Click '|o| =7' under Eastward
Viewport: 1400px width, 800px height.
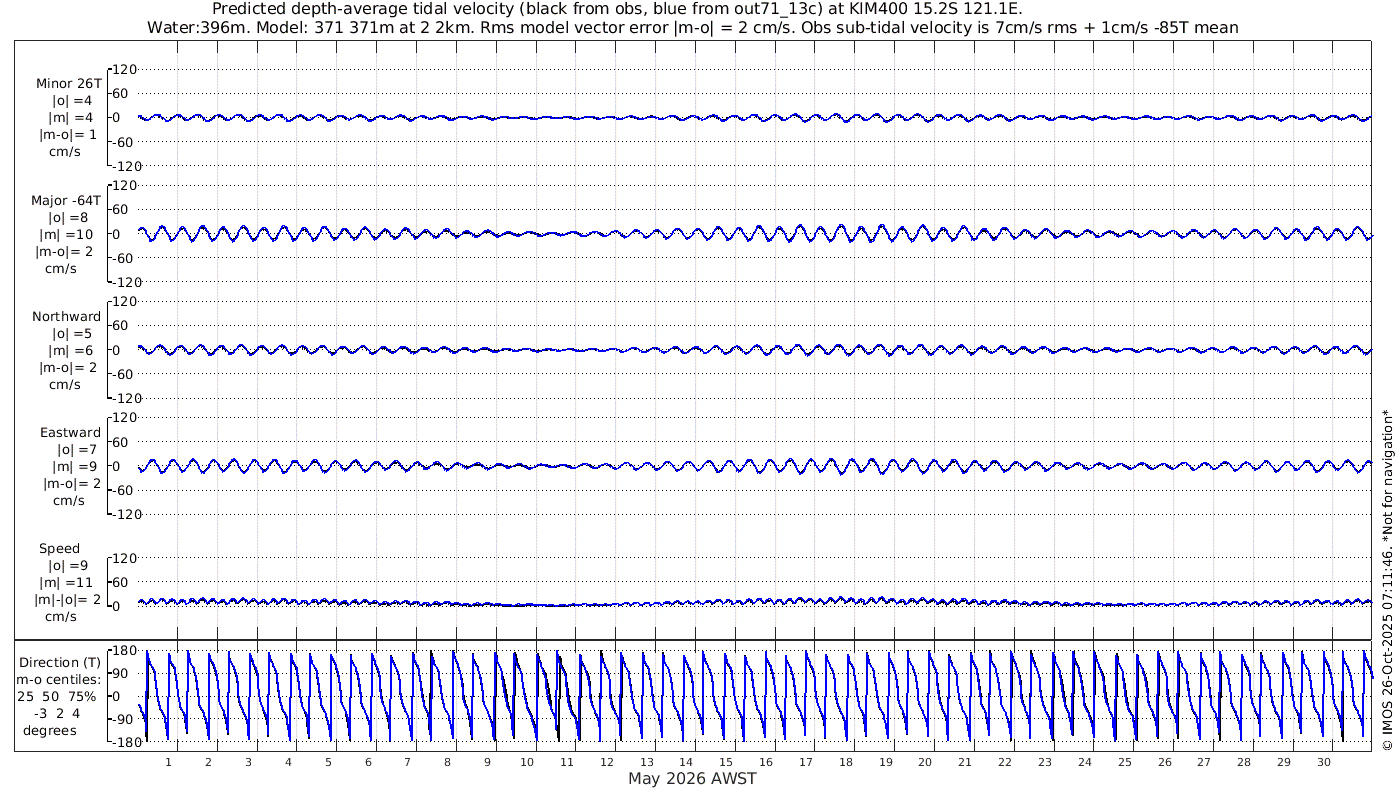[76, 450]
